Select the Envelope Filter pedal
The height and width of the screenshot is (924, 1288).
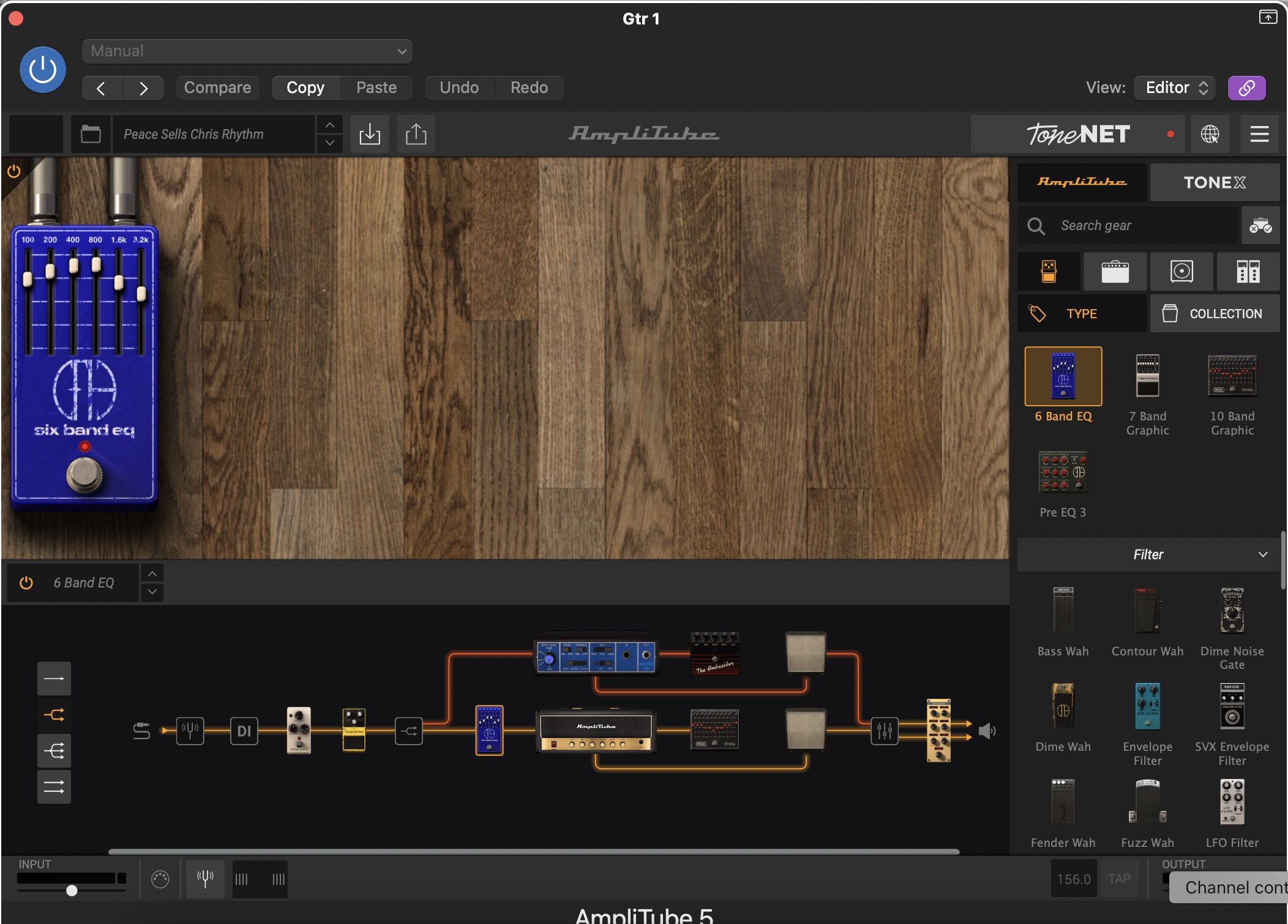click(x=1148, y=706)
